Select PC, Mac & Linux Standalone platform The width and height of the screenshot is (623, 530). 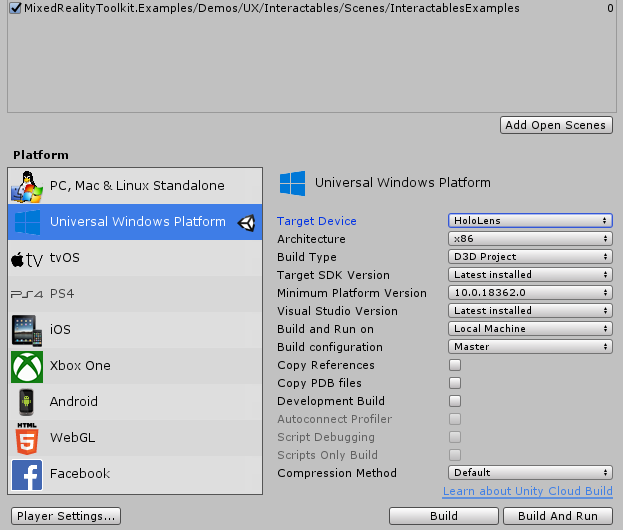(x=135, y=186)
